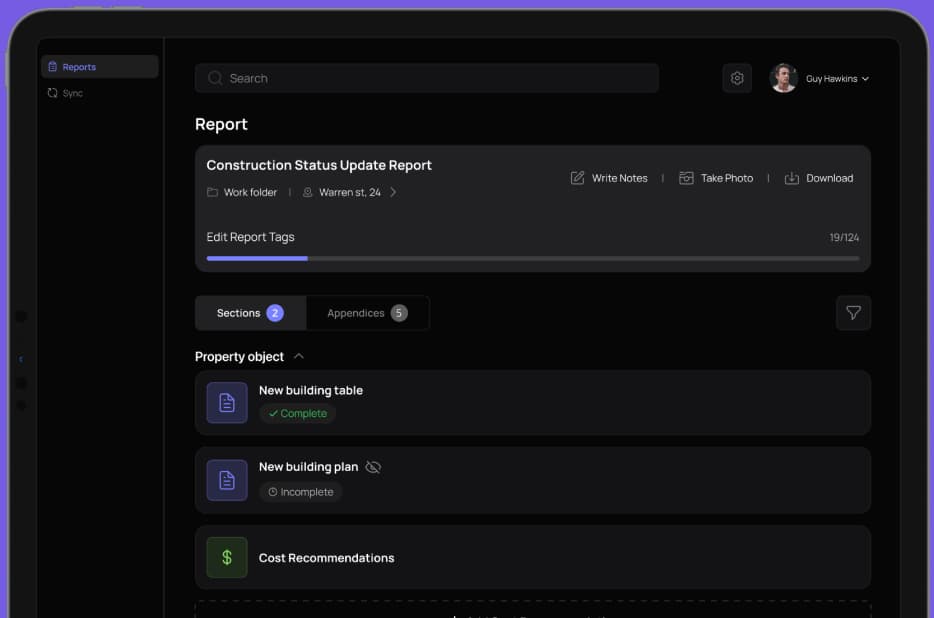The width and height of the screenshot is (934, 618).
Task: Switch to the Appendices tab
Action: point(366,313)
